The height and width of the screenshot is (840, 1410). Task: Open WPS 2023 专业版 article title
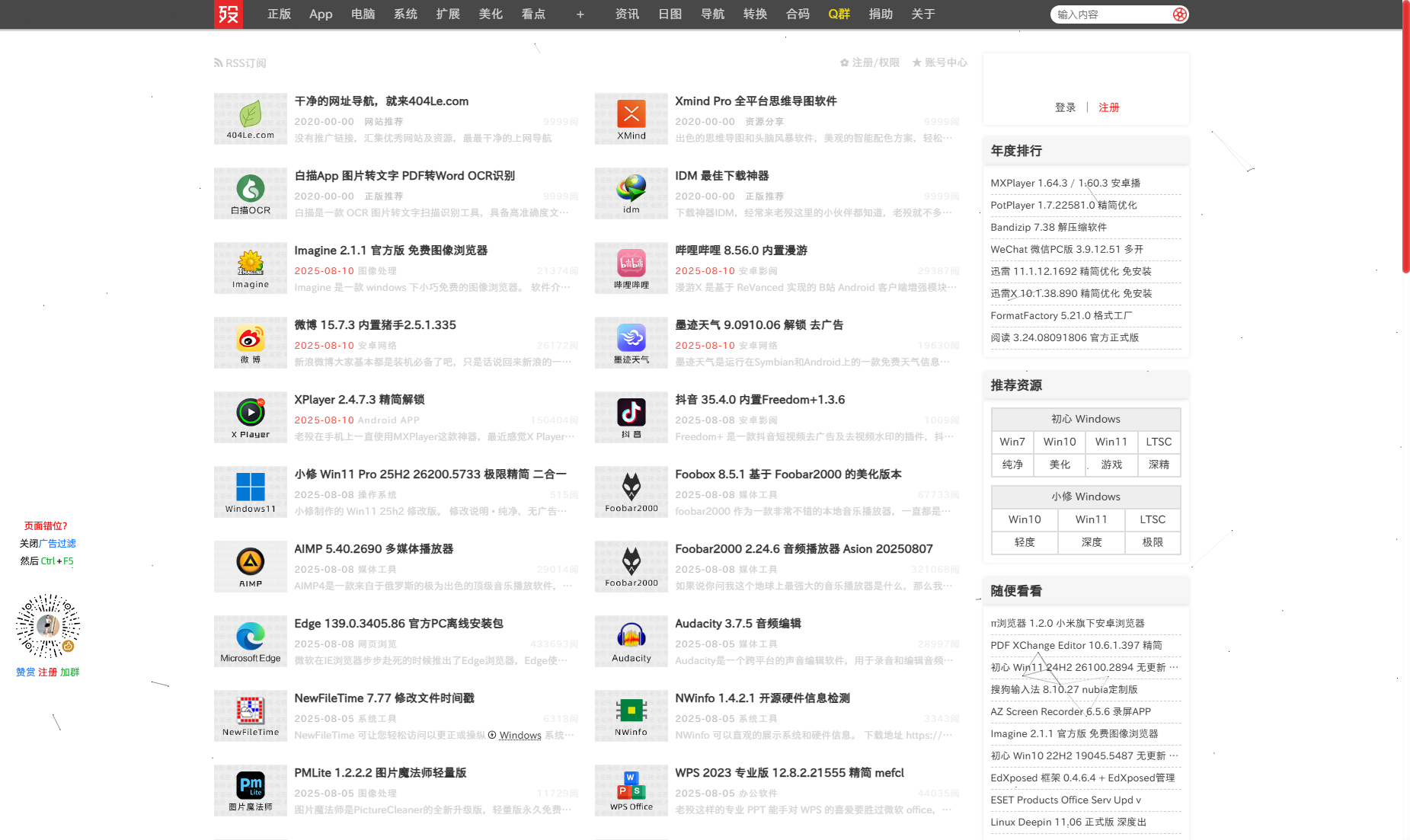(789, 772)
